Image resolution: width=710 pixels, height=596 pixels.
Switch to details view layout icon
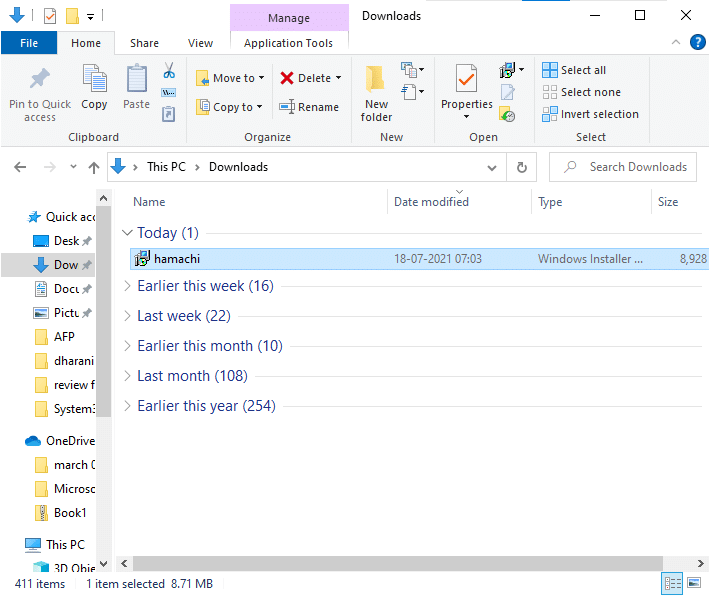(x=671, y=584)
